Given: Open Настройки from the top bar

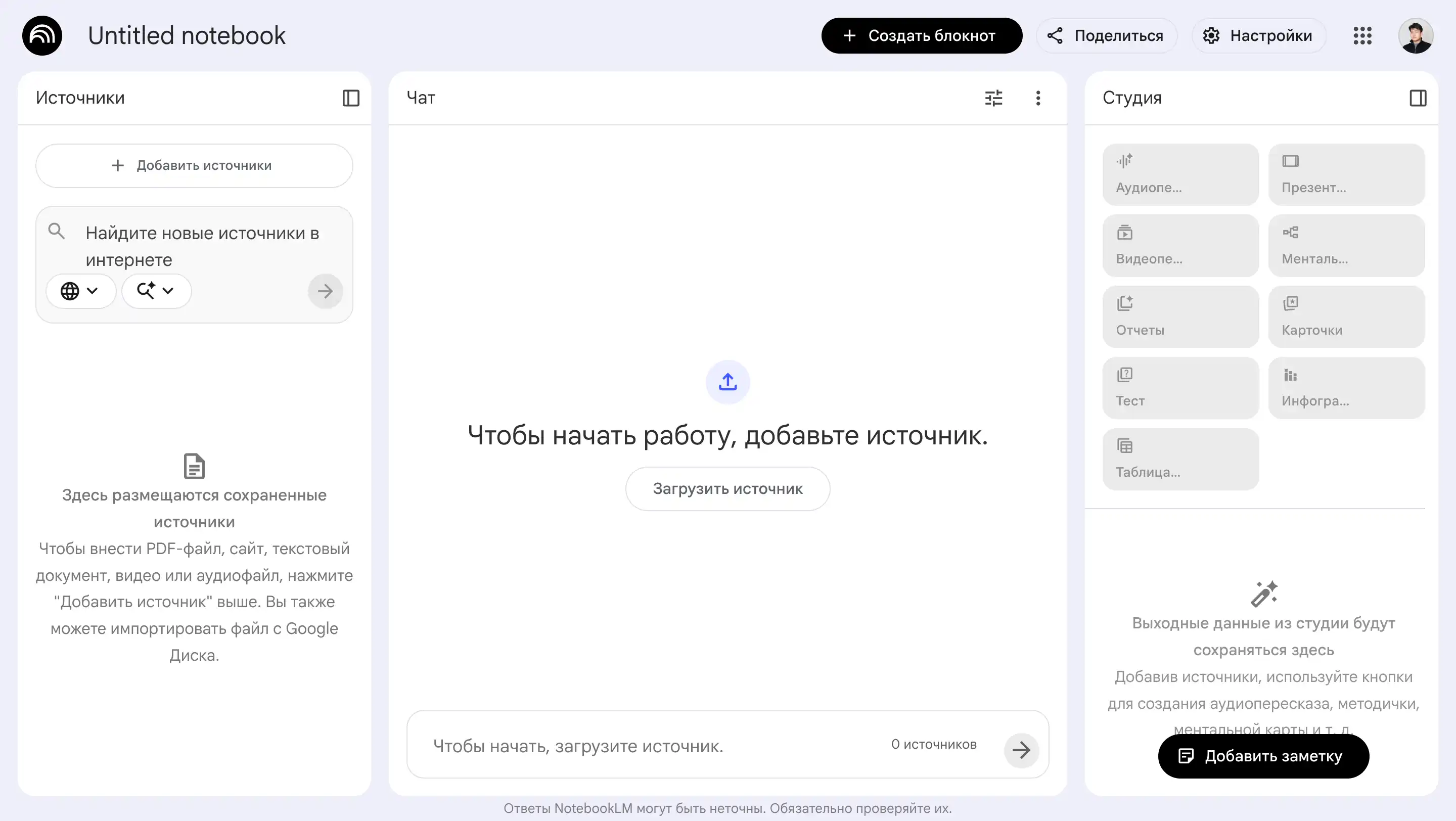Looking at the screenshot, I should coord(1259,35).
